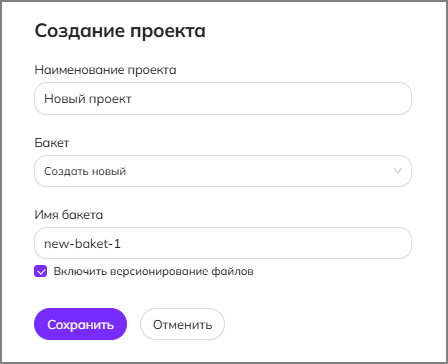Click the white checkmark icon in purple box
The width and height of the screenshot is (448, 364).
41,272
